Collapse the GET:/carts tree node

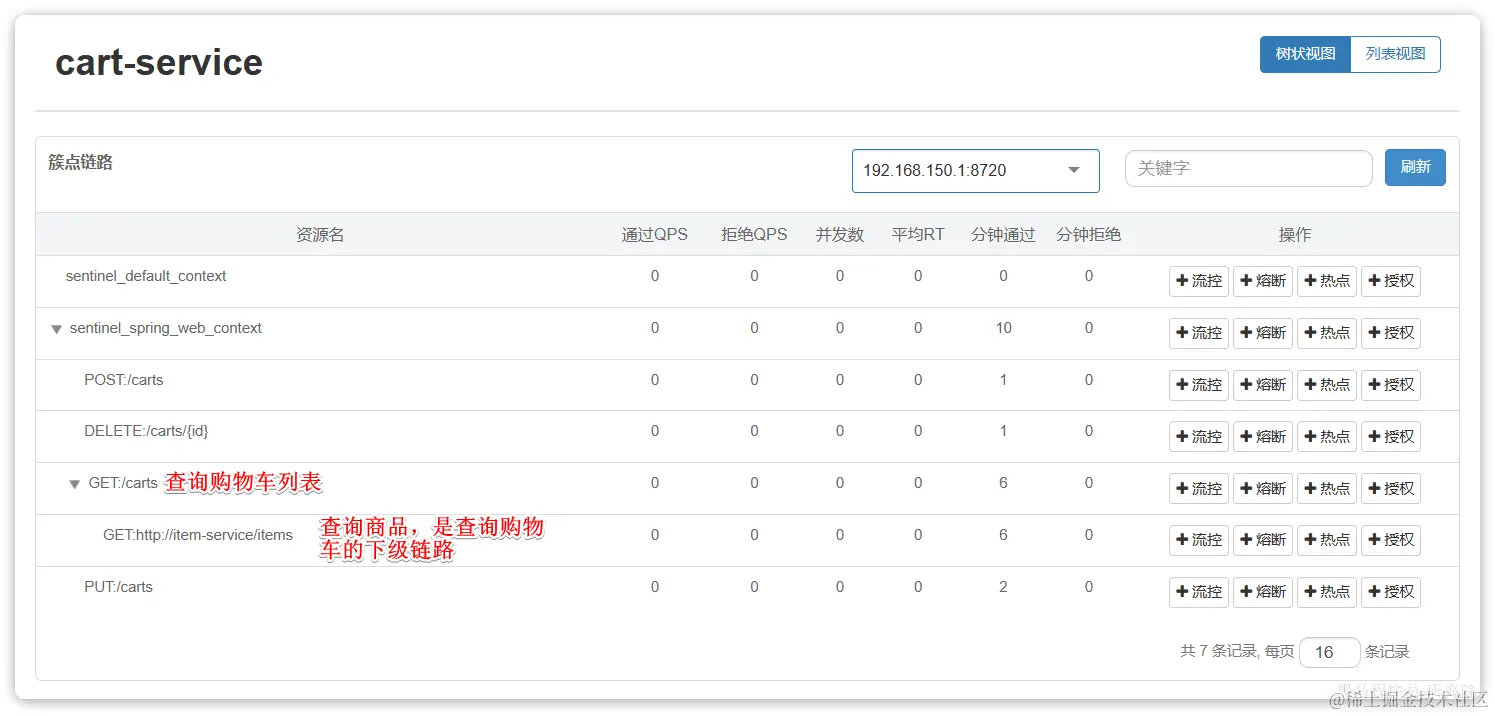point(74,484)
